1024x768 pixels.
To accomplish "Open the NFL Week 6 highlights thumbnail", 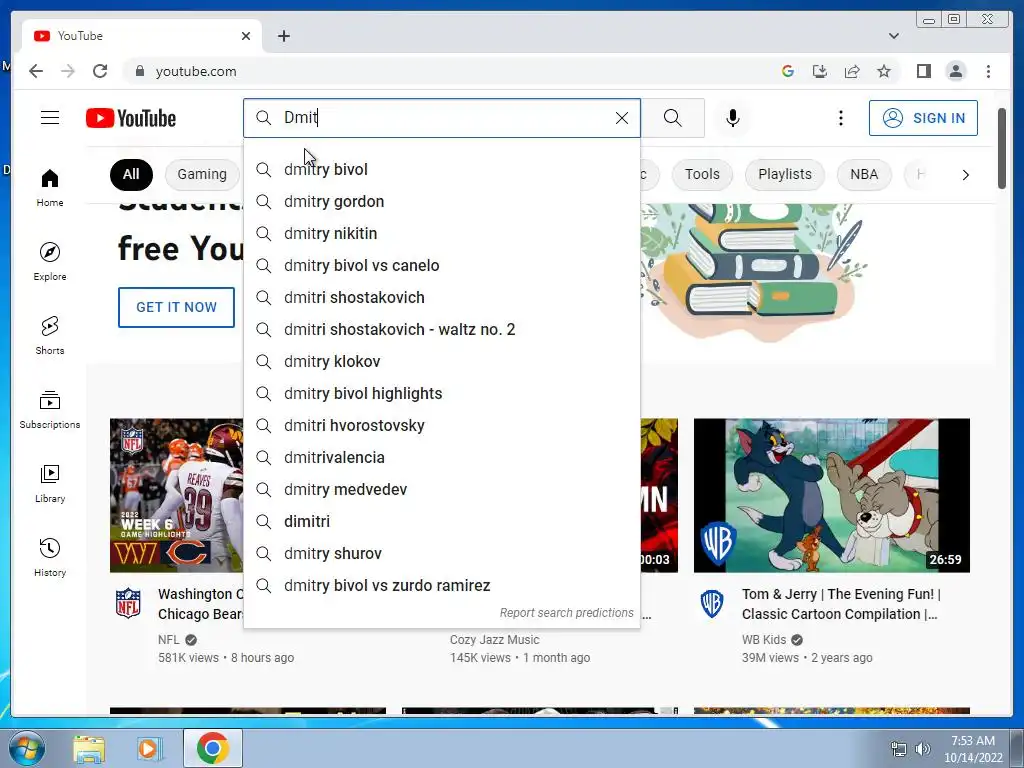I will point(176,495).
